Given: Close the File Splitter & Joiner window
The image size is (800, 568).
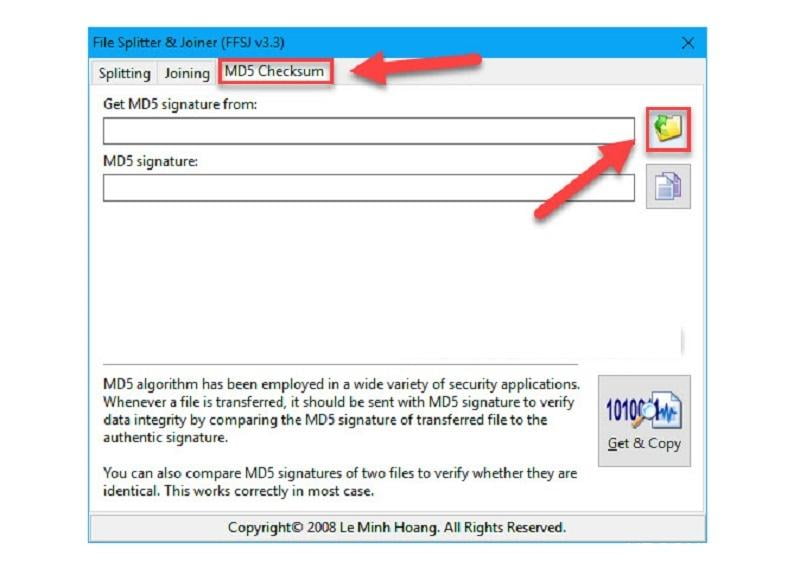Looking at the screenshot, I should click(x=688, y=43).
